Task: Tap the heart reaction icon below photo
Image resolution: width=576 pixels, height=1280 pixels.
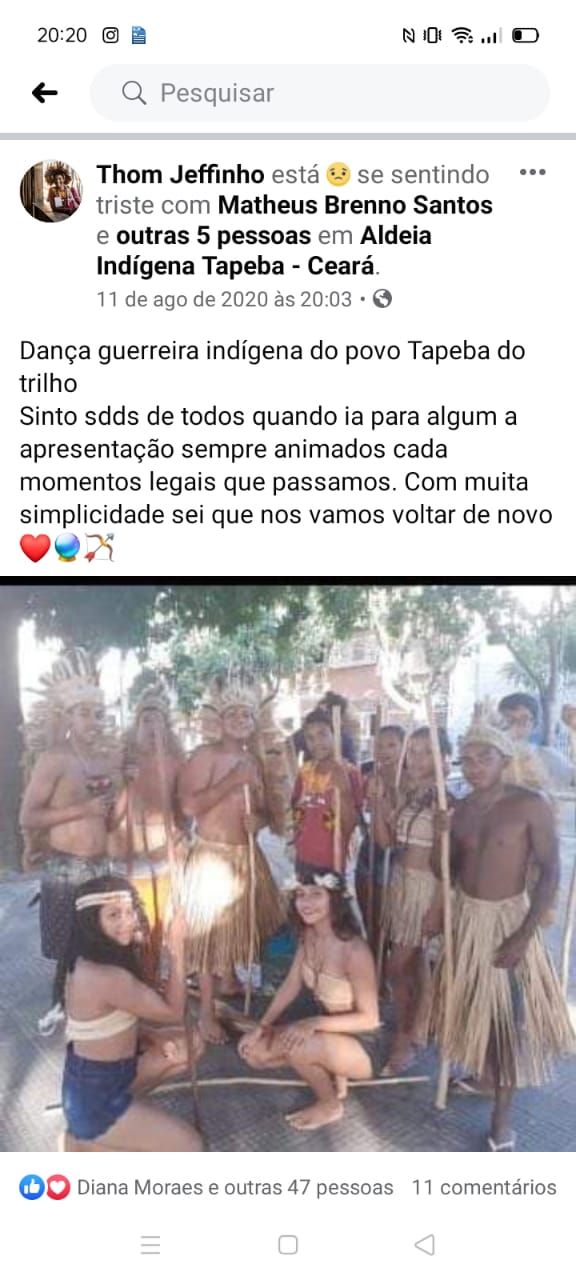Action: coord(58,1187)
